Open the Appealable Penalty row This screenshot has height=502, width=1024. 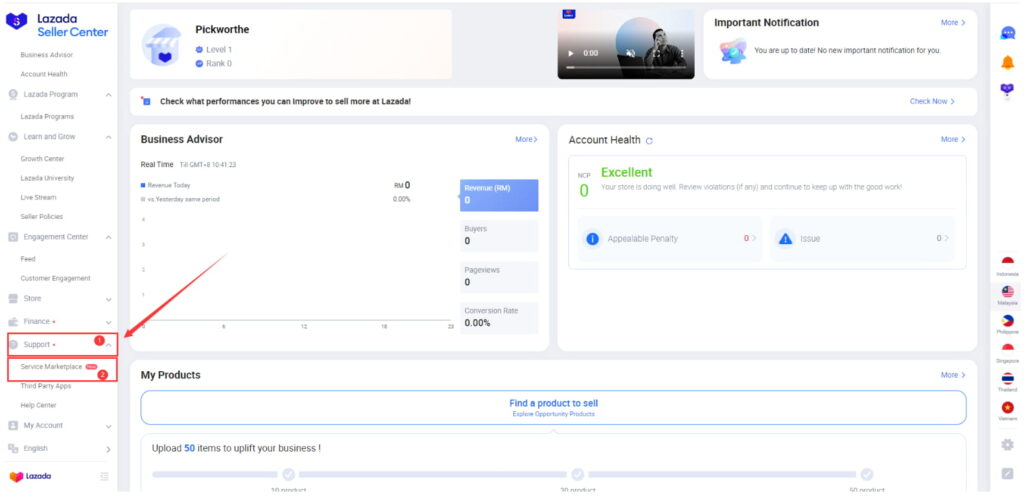pyautogui.click(x=669, y=239)
